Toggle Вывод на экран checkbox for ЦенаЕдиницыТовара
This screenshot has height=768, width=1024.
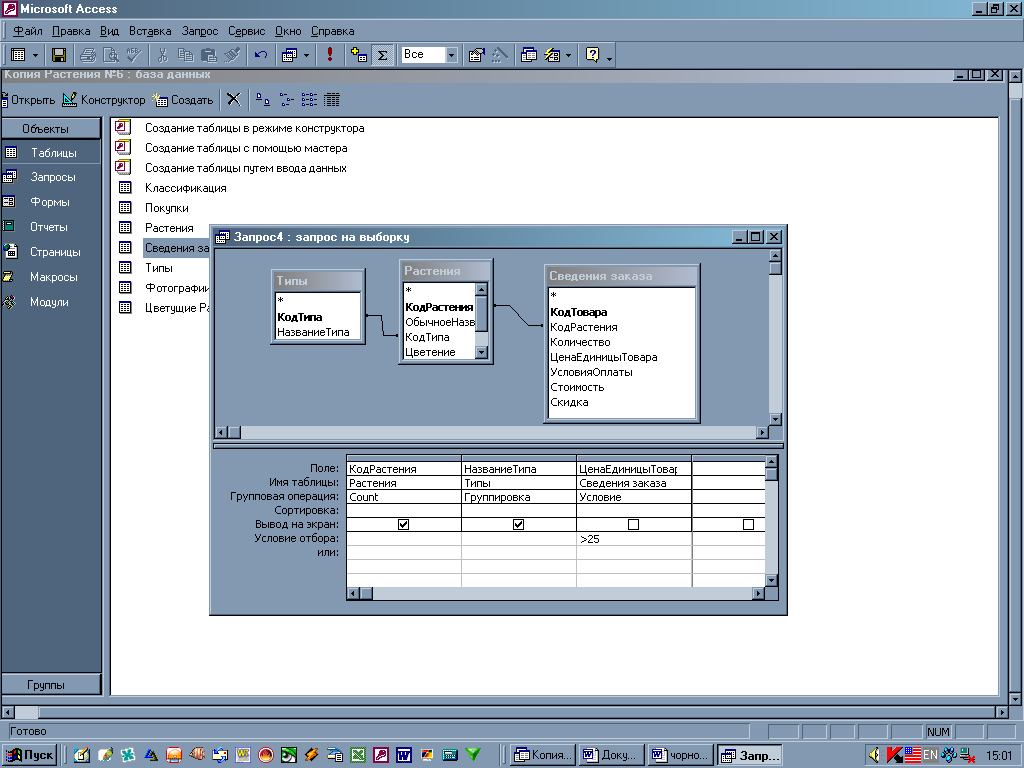click(633, 524)
